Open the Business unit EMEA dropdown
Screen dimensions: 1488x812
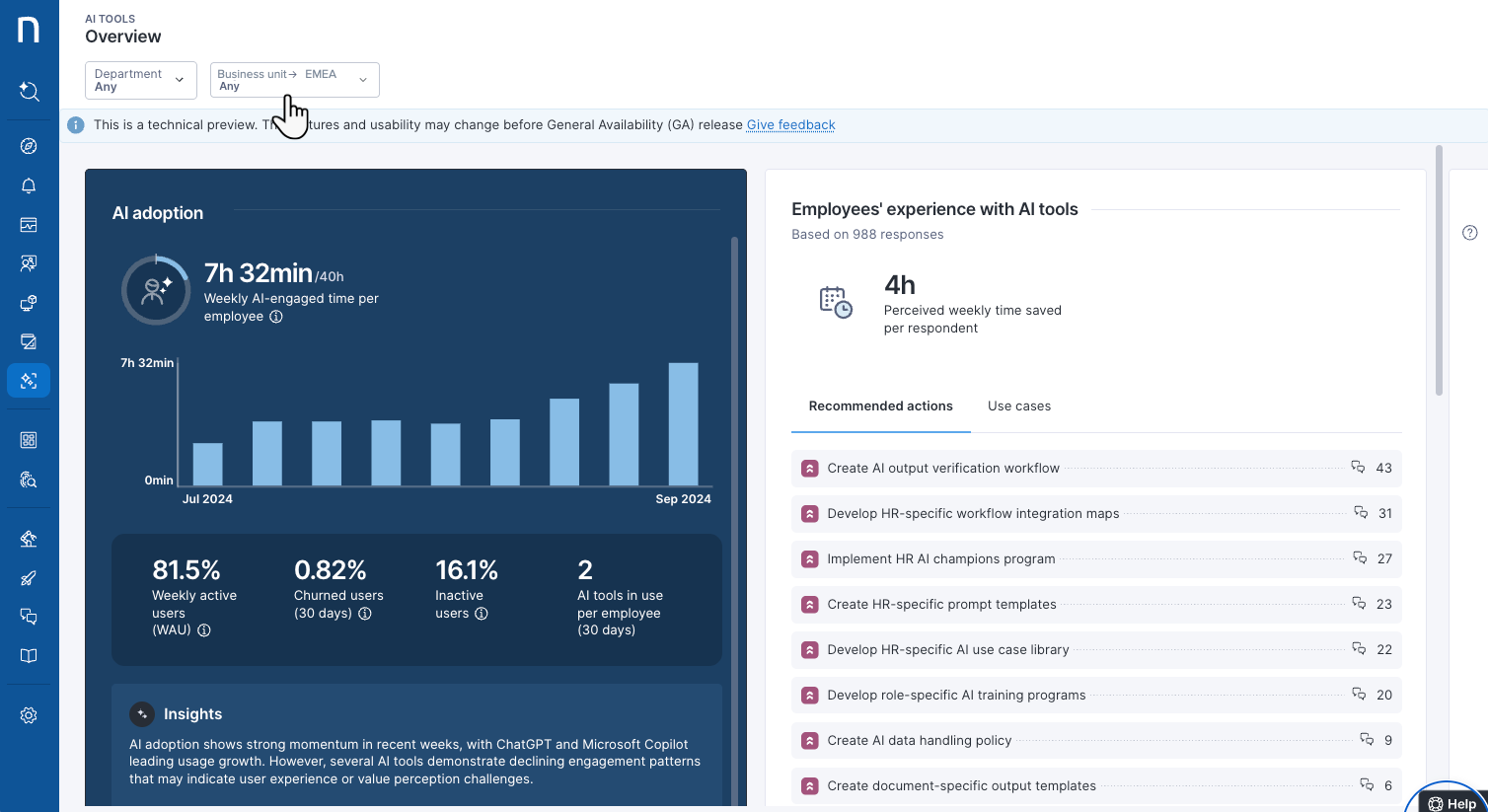click(x=294, y=80)
